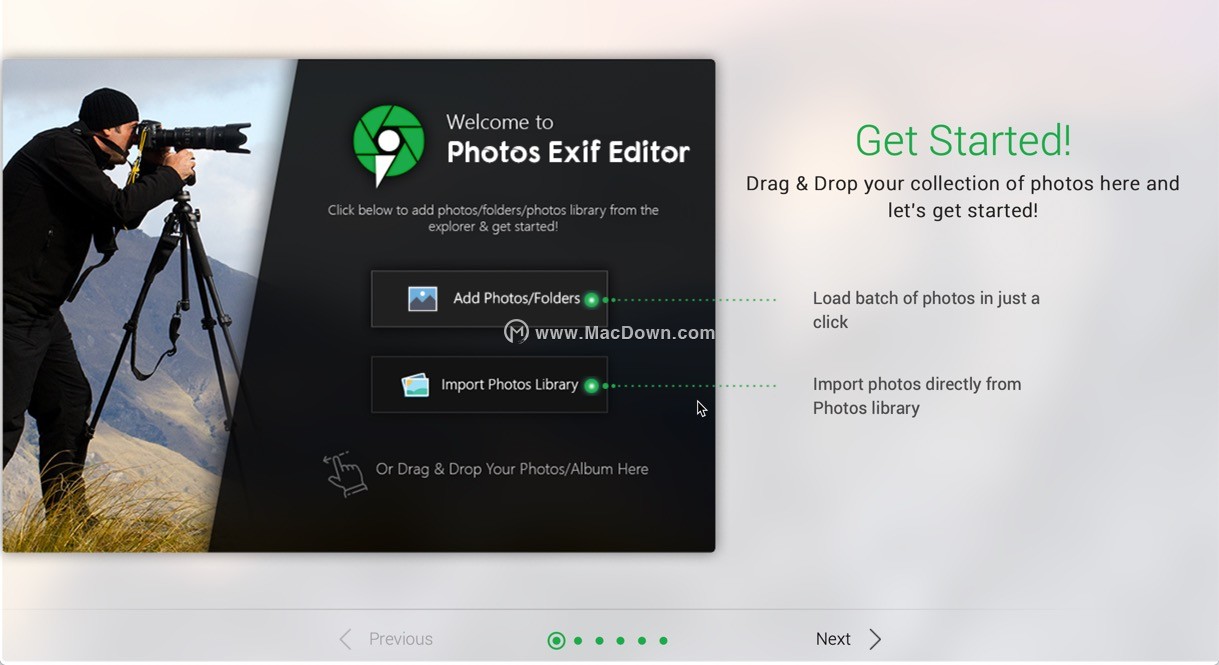Click the 'Photos Exif Editor' title text
1219x665 pixels.
point(568,152)
